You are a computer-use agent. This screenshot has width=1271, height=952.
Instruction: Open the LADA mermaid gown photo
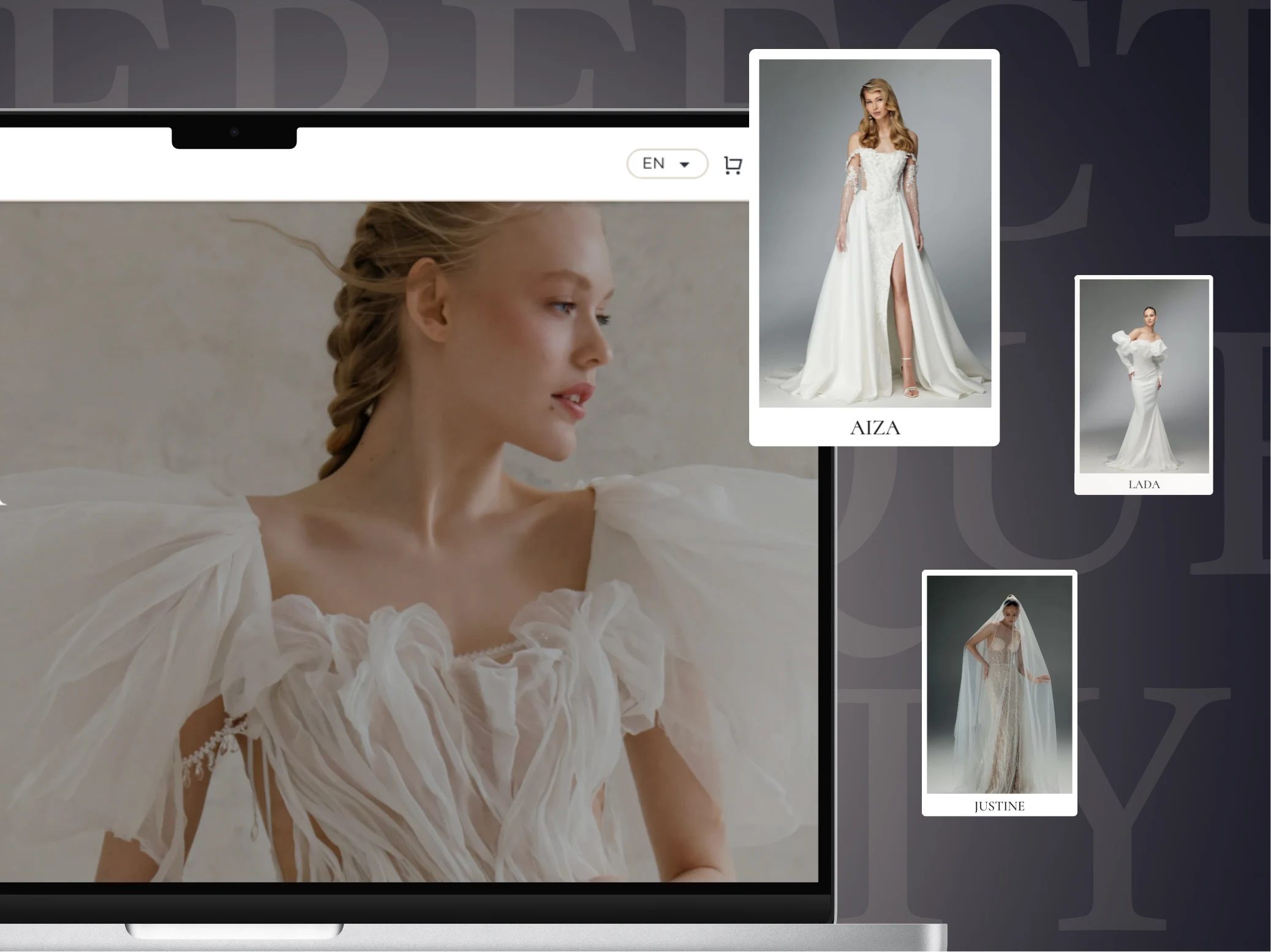click(1144, 376)
